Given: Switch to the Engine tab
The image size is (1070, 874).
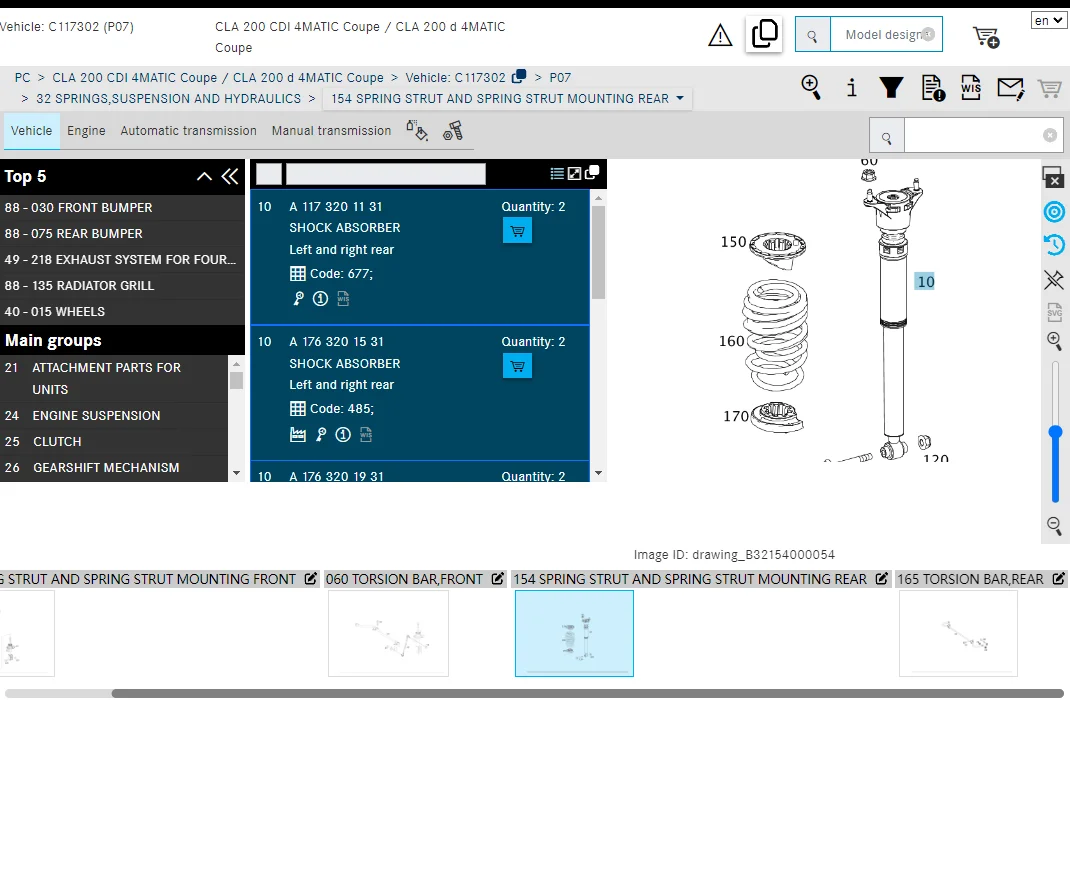Looking at the screenshot, I should coord(86,130).
